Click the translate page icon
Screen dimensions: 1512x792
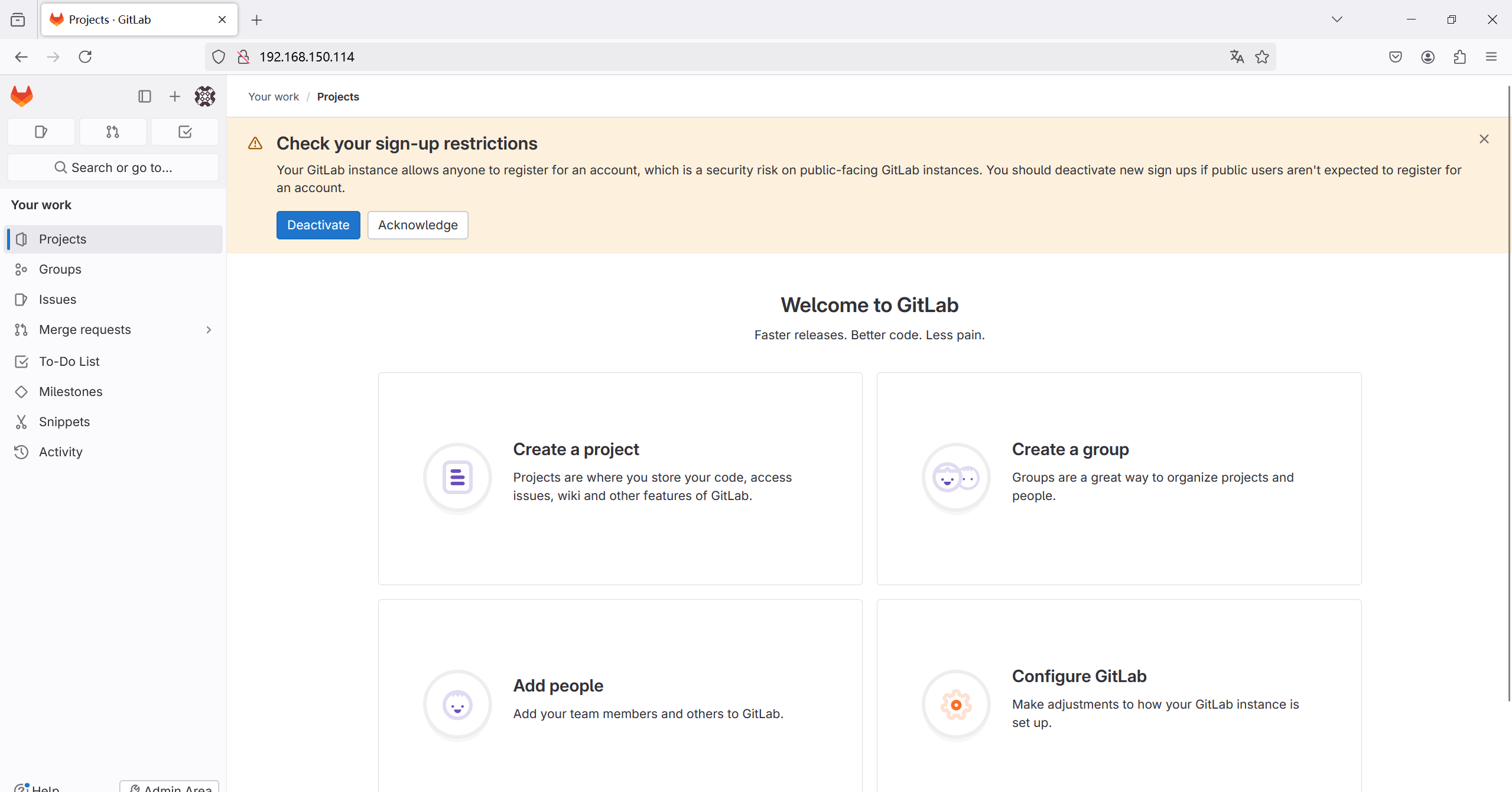[x=1237, y=57]
